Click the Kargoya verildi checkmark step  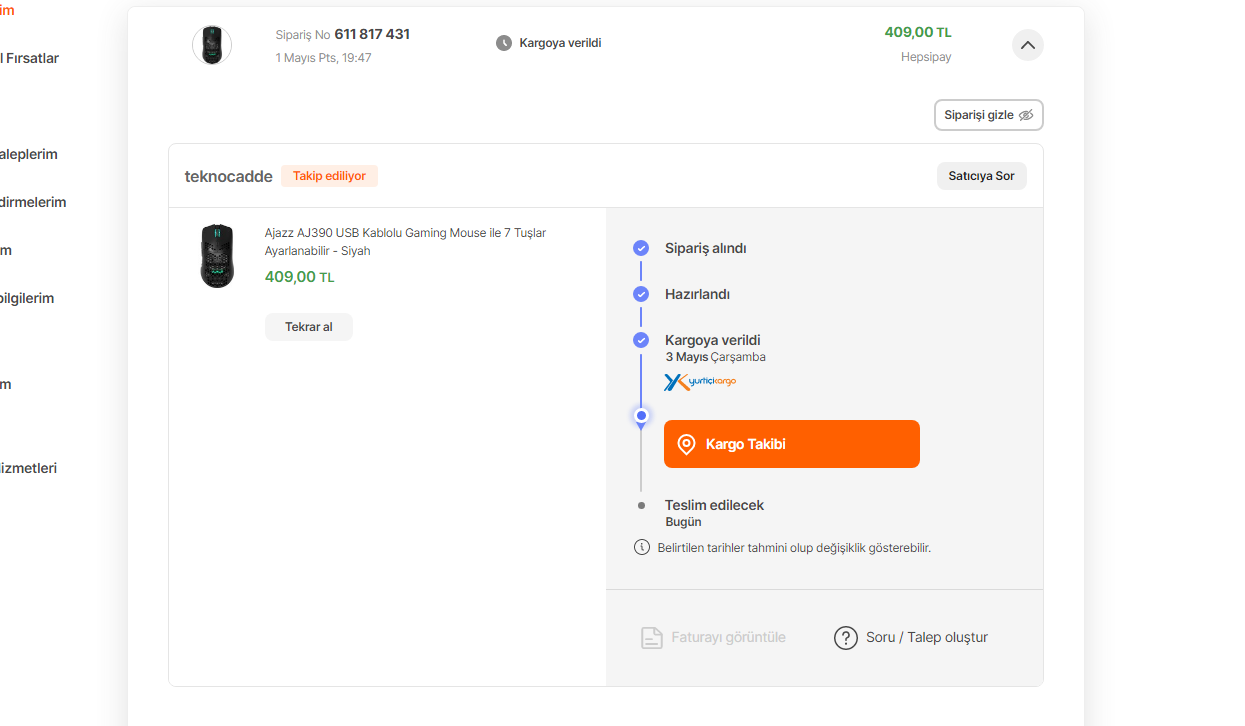pyautogui.click(x=641, y=340)
